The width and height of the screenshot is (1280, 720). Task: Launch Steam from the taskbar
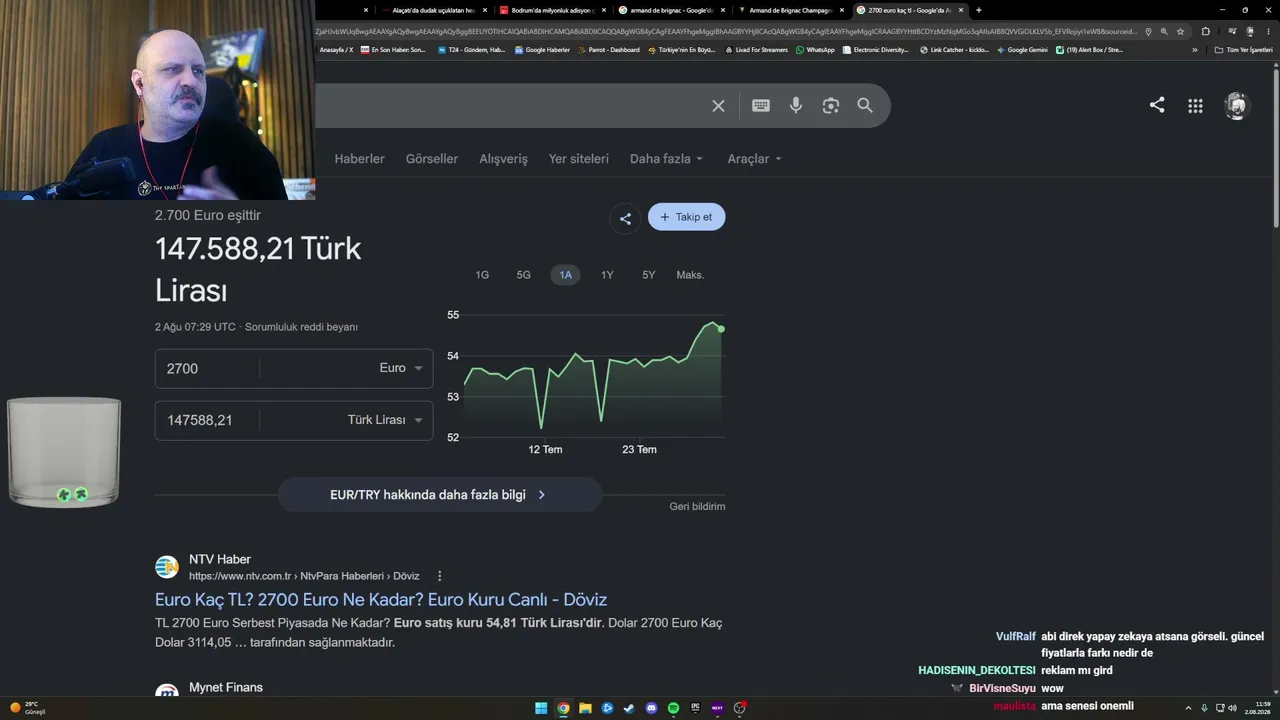coord(629,708)
